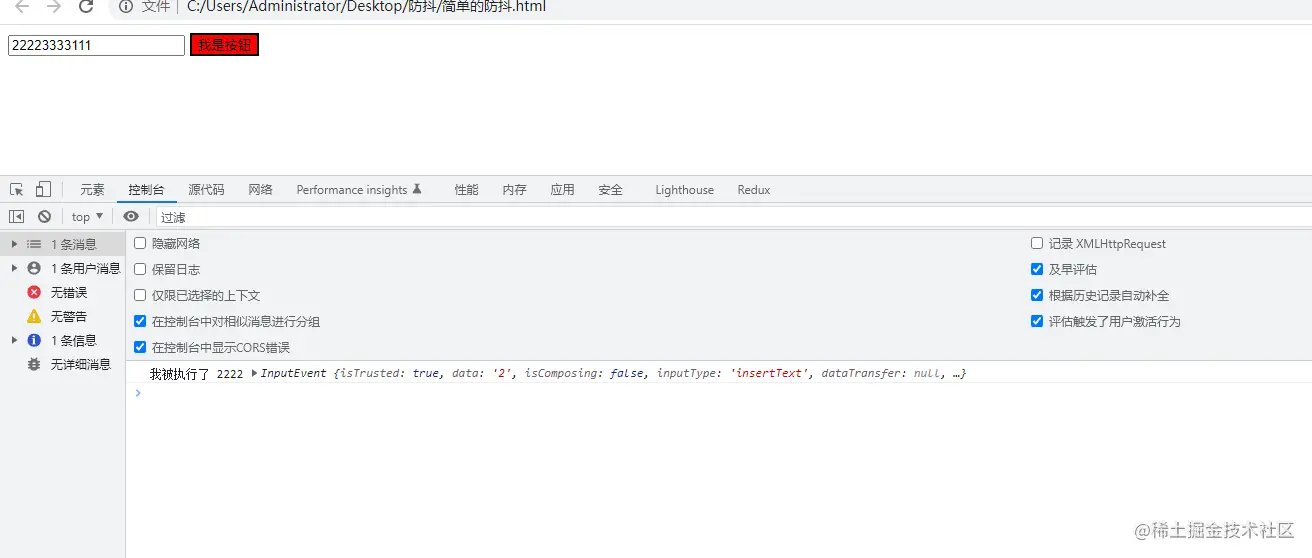Open the 网络 tab
Image resolution: width=1312 pixels, height=558 pixels.
coord(260,190)
